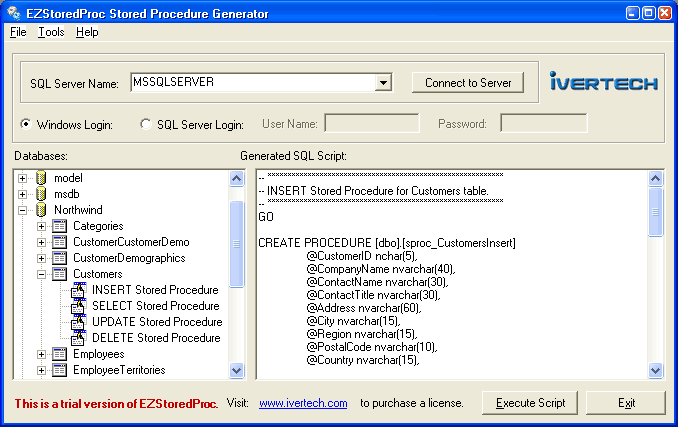
Task: Click the Execute Script button
Action: click(x=530, y=403)
